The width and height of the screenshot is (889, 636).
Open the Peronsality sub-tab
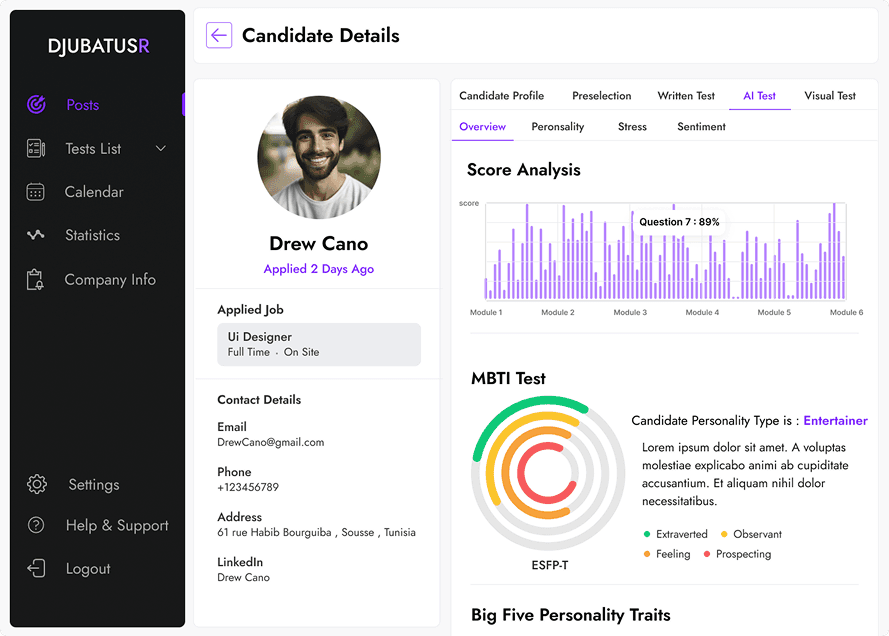[x=558, y=126]
